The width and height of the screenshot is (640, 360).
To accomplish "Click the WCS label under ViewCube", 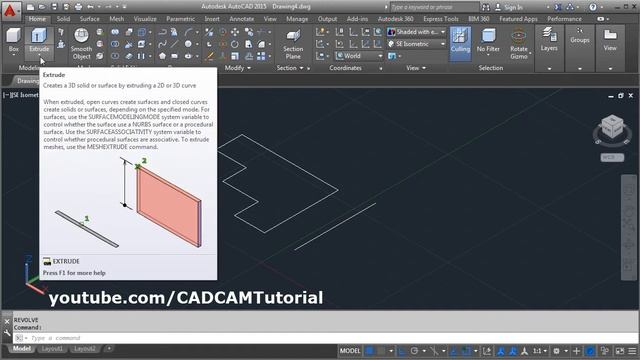I will [612, 158].
